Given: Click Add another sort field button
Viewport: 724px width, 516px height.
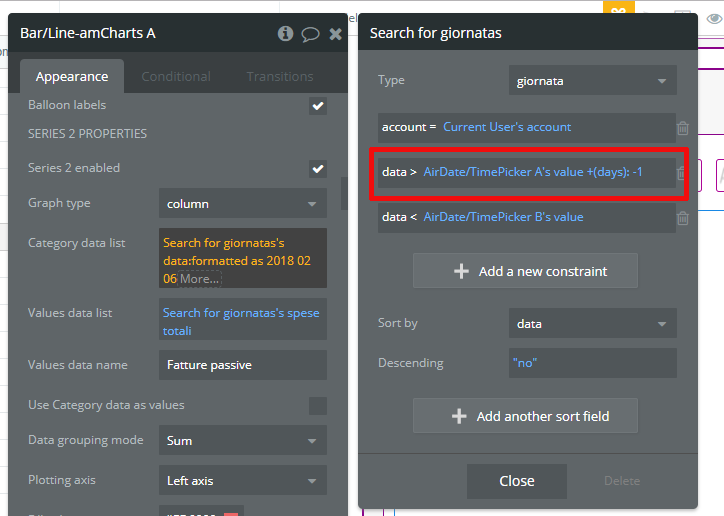Looking at the screenshot, I should [x=526, y=416].
